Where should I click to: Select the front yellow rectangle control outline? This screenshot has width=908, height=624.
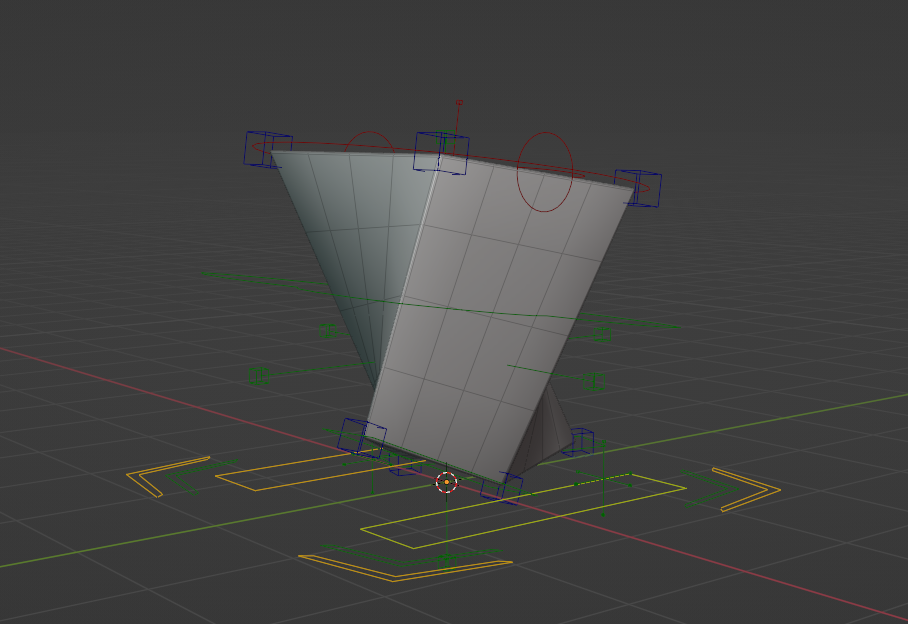coord(520,510)
